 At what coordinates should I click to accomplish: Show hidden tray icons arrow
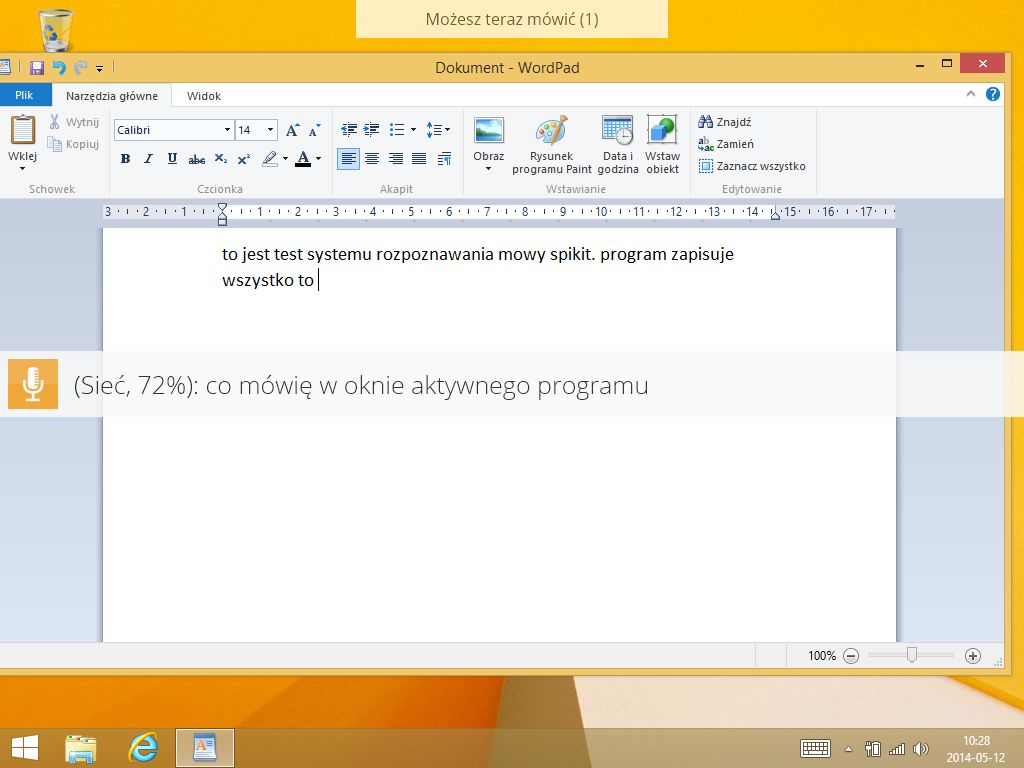click(x=848, y=749)
